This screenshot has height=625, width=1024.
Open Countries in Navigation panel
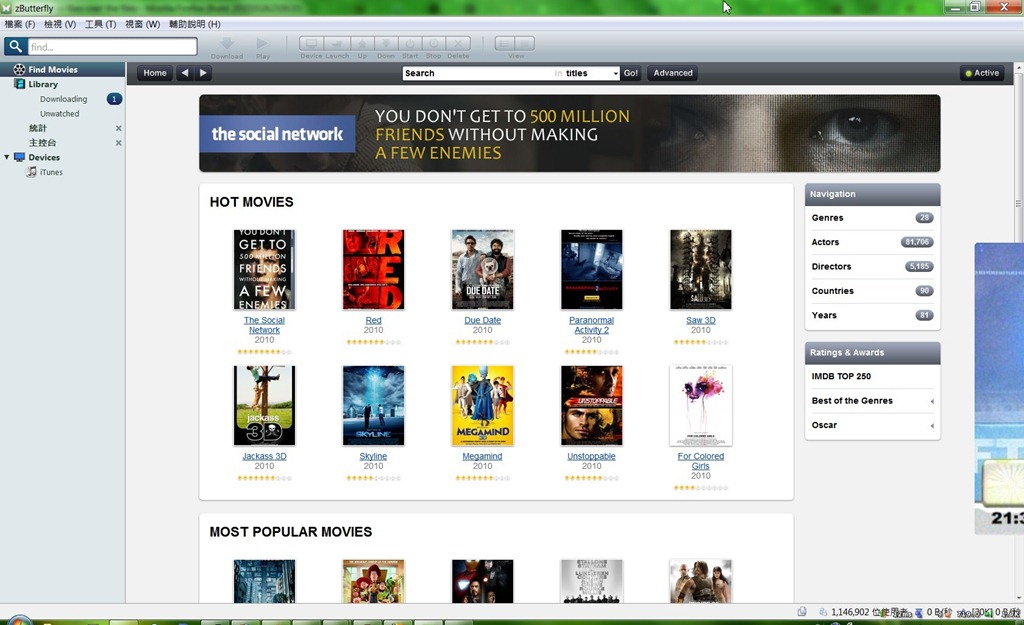click(x=872, y=291)
